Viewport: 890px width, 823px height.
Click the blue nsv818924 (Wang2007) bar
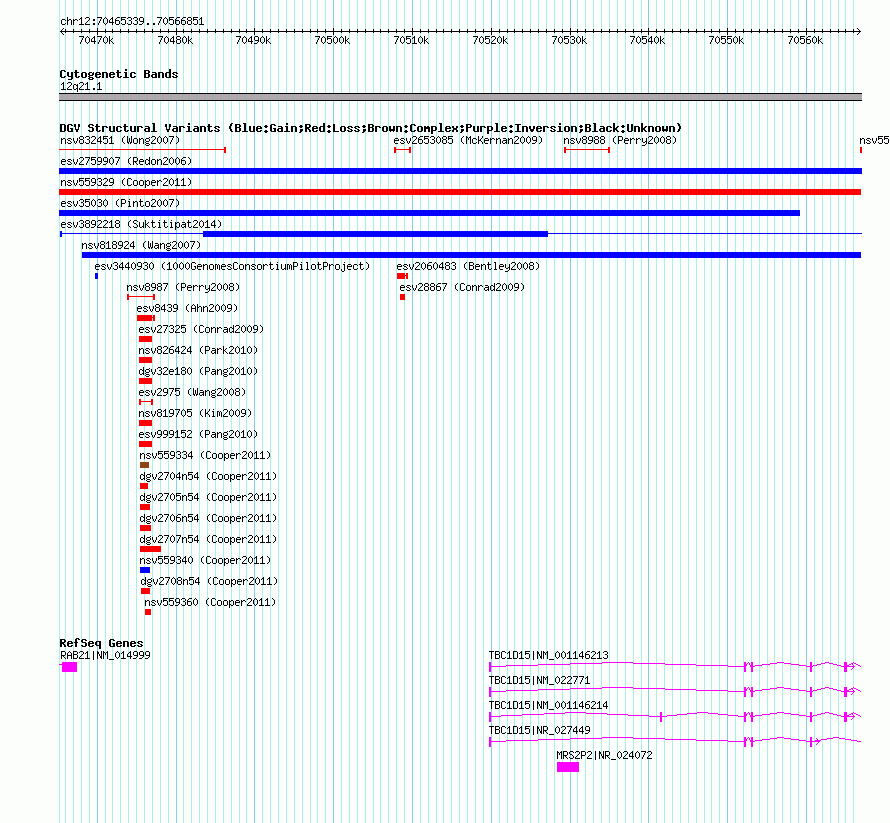click(471, 255)
